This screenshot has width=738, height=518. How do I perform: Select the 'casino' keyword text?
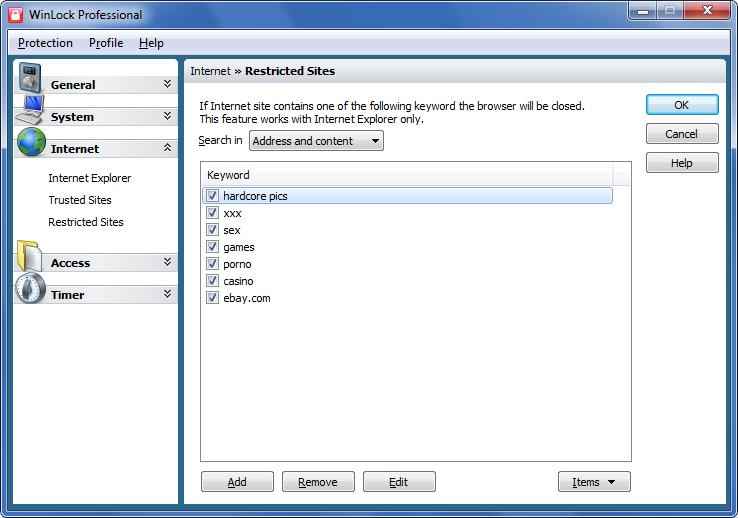click(238, 281)
